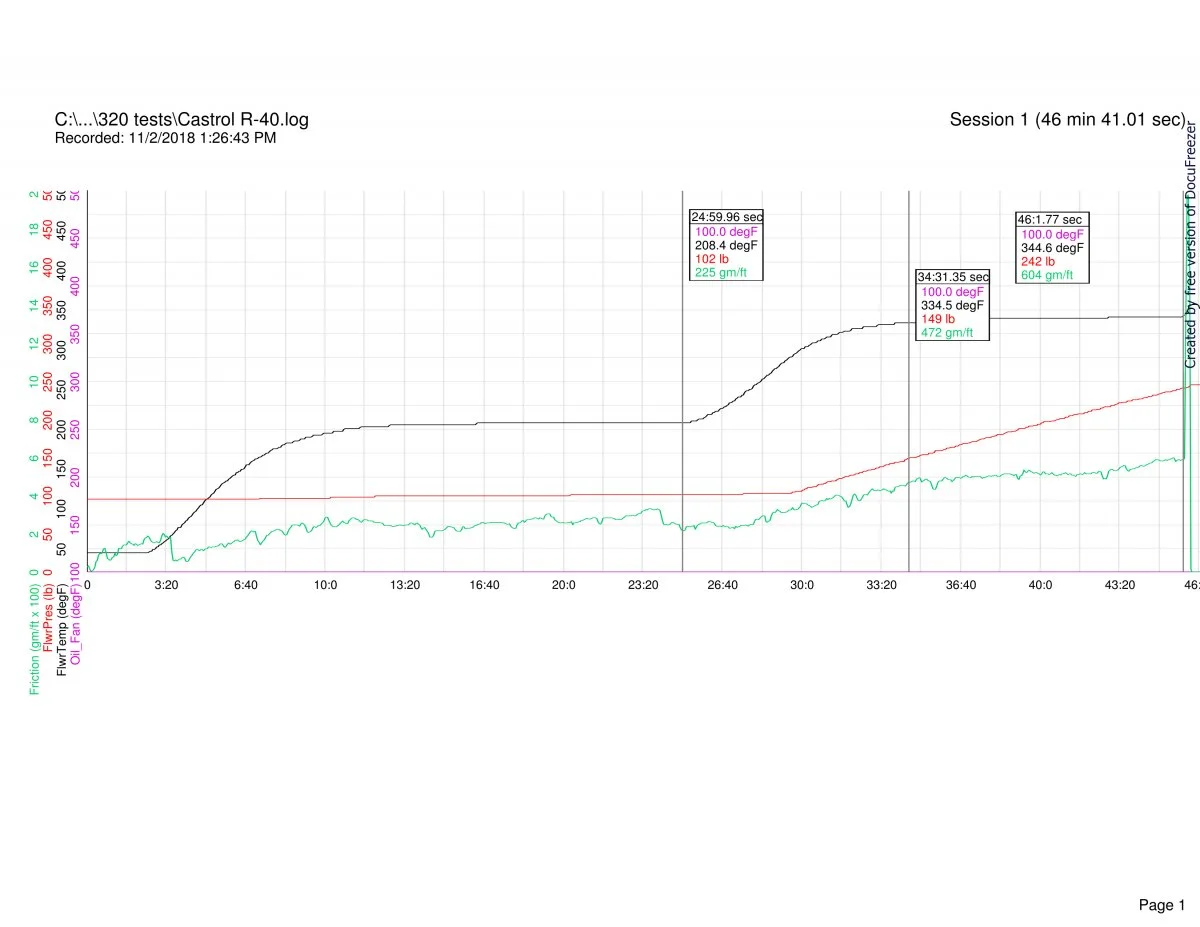1200x927 pixels.
Task: Click the 10:0 tick on time axis
Action: click(325, 585)
